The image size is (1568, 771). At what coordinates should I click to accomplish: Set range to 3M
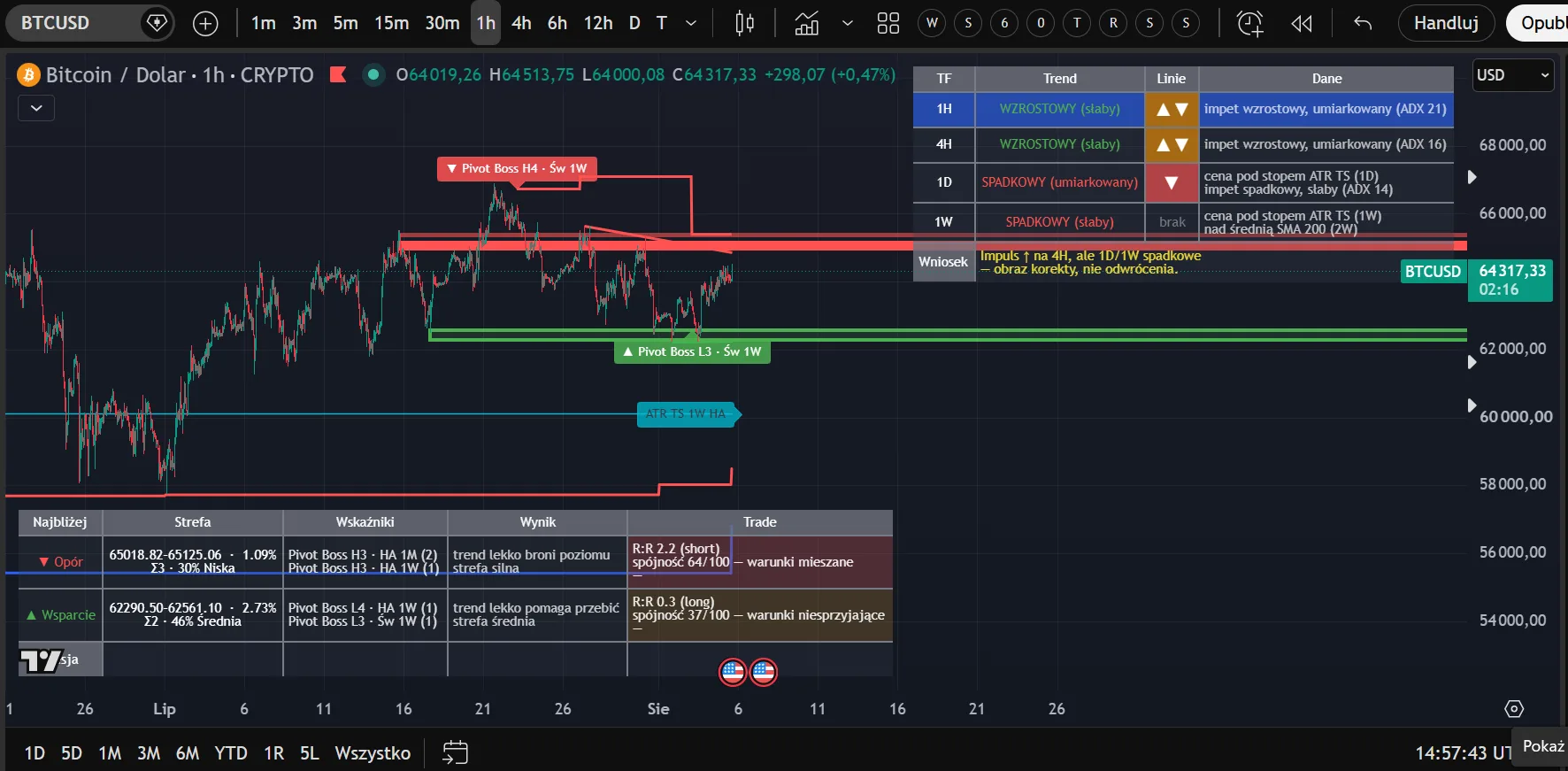[149, 753]
